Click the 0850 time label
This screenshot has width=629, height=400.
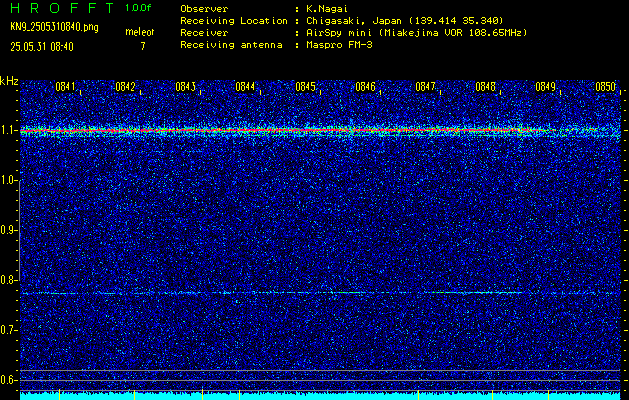pos(605,87)
